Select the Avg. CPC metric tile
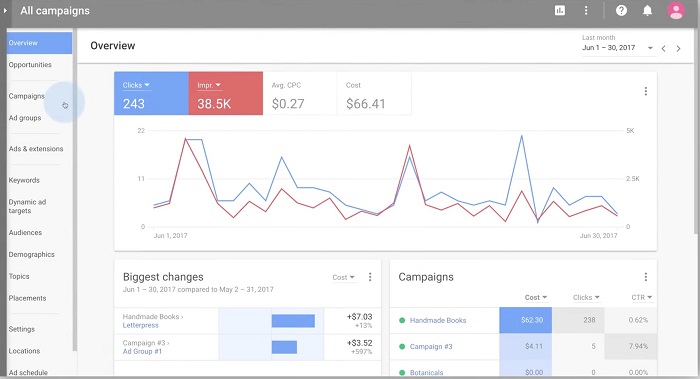Screen dimensions: 700x379 point(300,93)
